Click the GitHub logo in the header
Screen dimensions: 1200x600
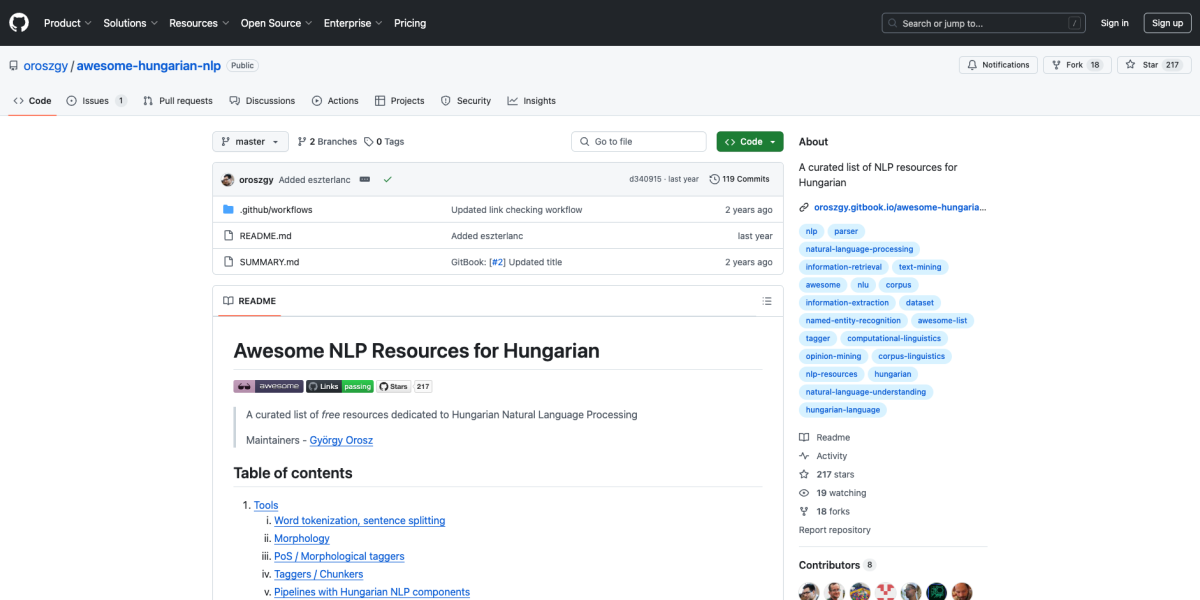pyautogui.click(x=18, y=22)
